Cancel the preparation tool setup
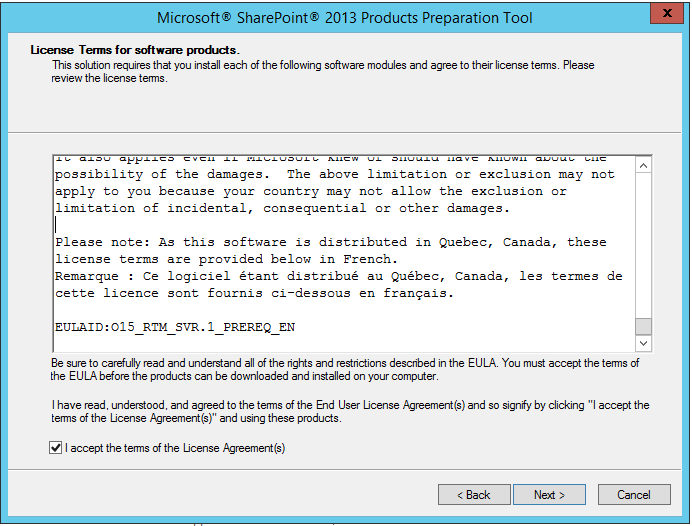The height and width of the screenshot is (526, 692). click(633, 495)
